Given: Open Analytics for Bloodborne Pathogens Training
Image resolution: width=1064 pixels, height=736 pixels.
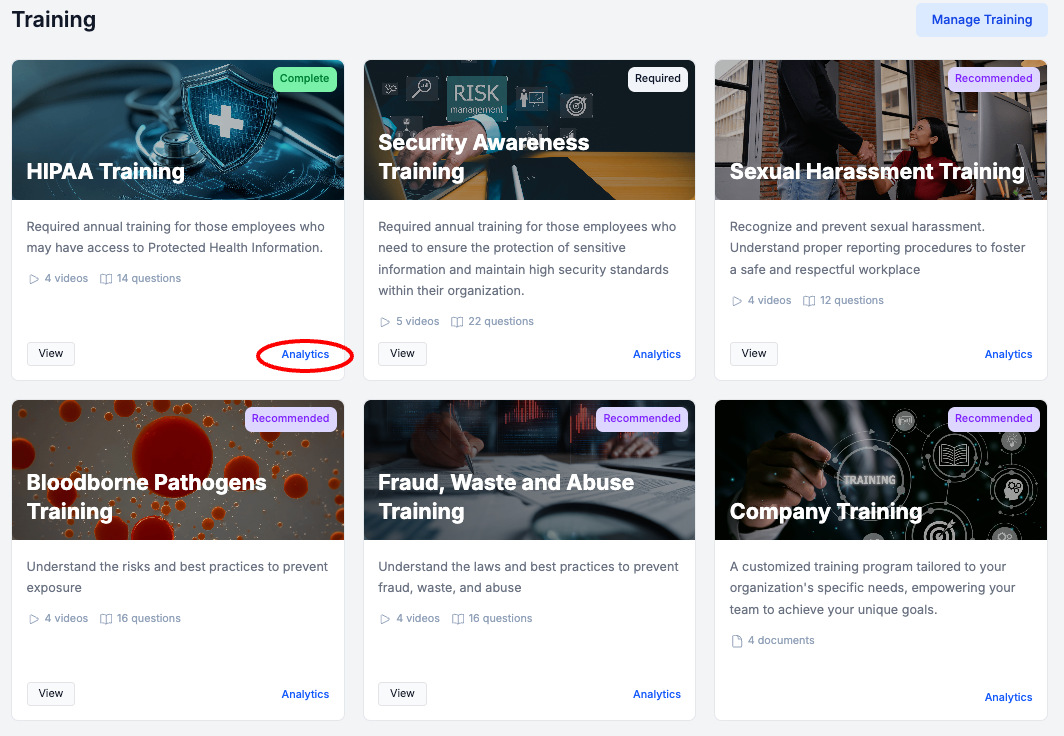Looking at the screenshot, I should coord(305,694).
